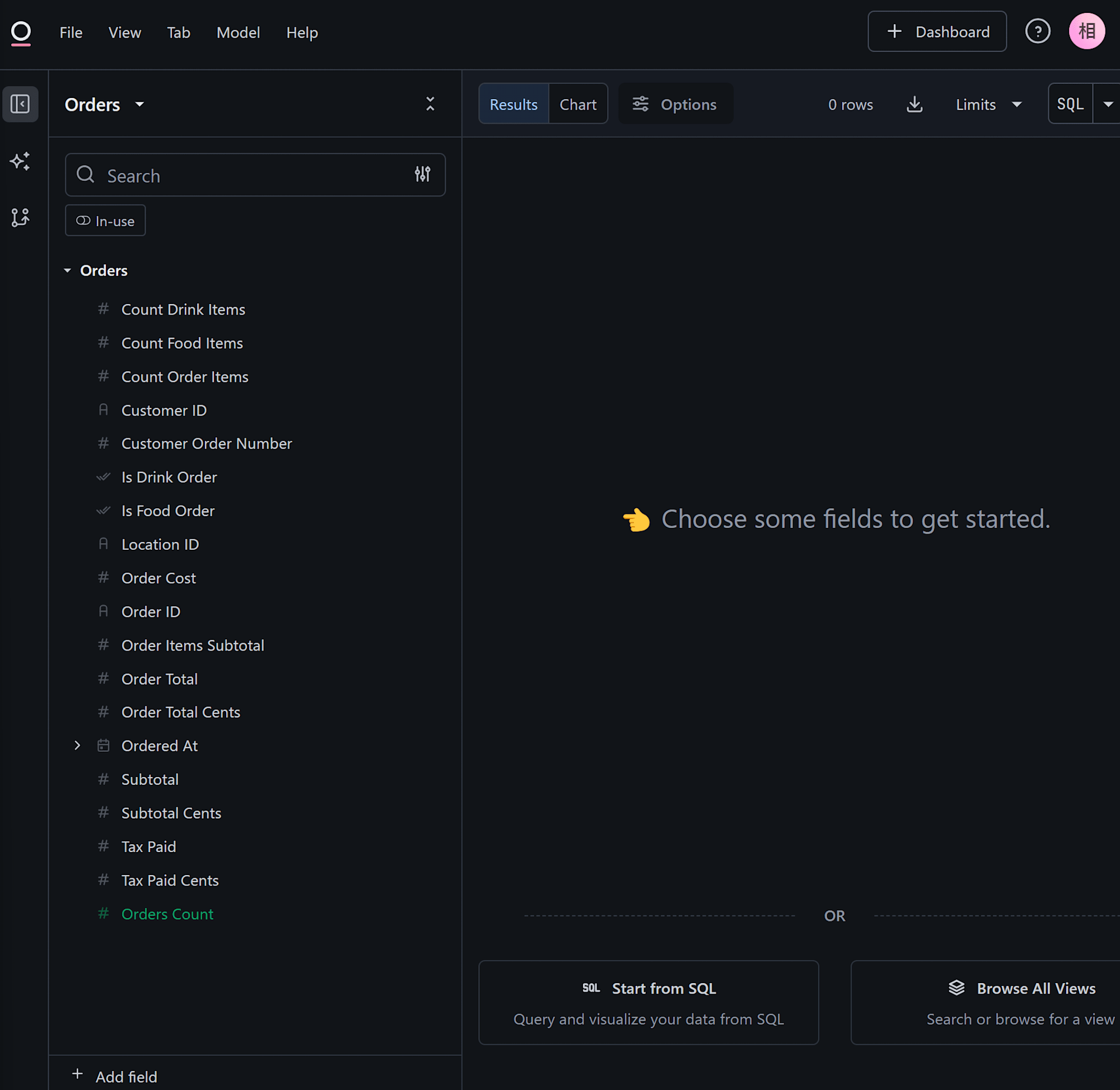Open the Orders topic dropdown
1120x1090 pixels.
104,105
